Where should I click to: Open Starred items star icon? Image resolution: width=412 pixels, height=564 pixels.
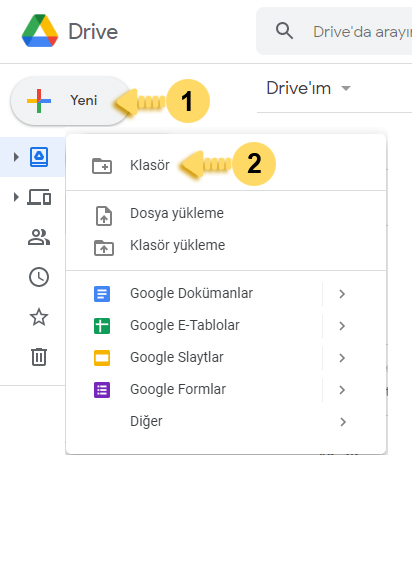(x=39, y=317)
